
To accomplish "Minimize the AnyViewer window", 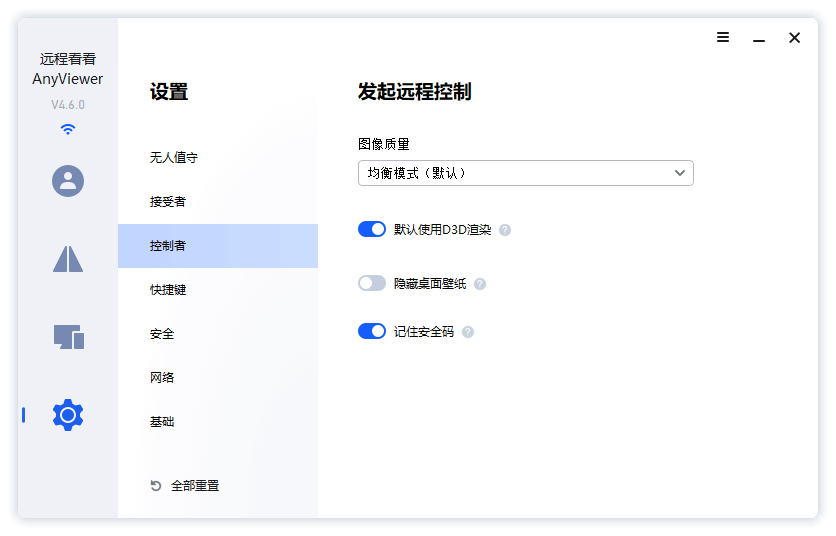I will tap(759, 38).
